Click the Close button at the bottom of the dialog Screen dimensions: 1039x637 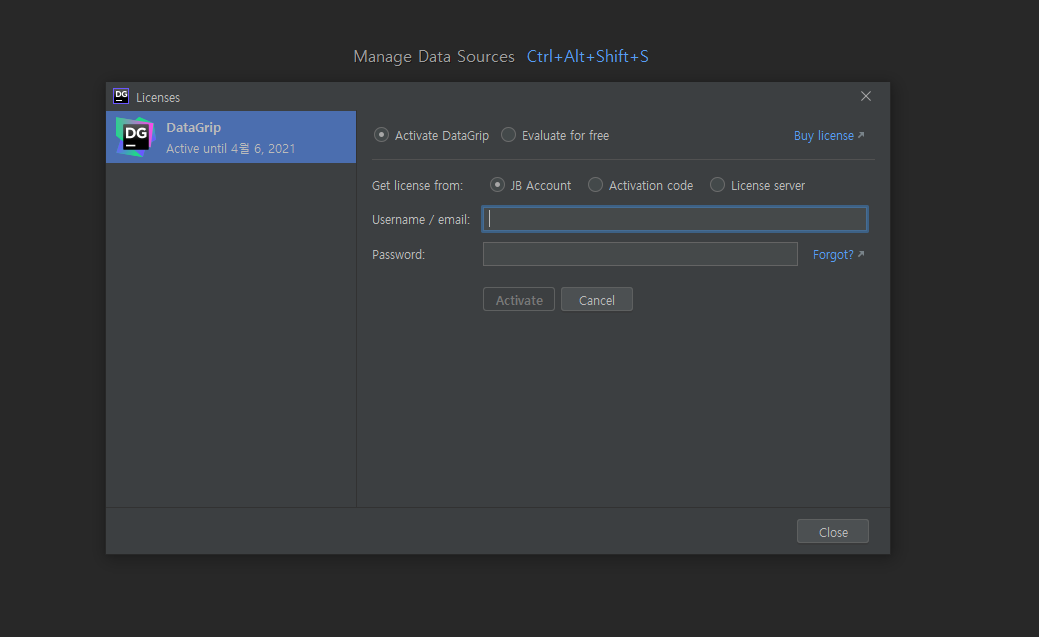tap(832, 532)
